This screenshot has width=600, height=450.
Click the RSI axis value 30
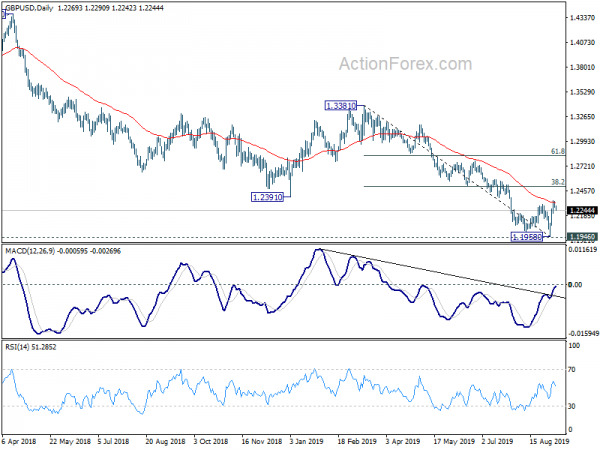point(572,406)
